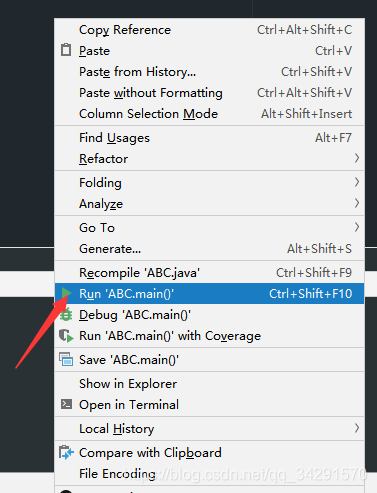Screen dimensions: 377x493
Task: Click the Save configuration icon
Action: coord(66,359)
